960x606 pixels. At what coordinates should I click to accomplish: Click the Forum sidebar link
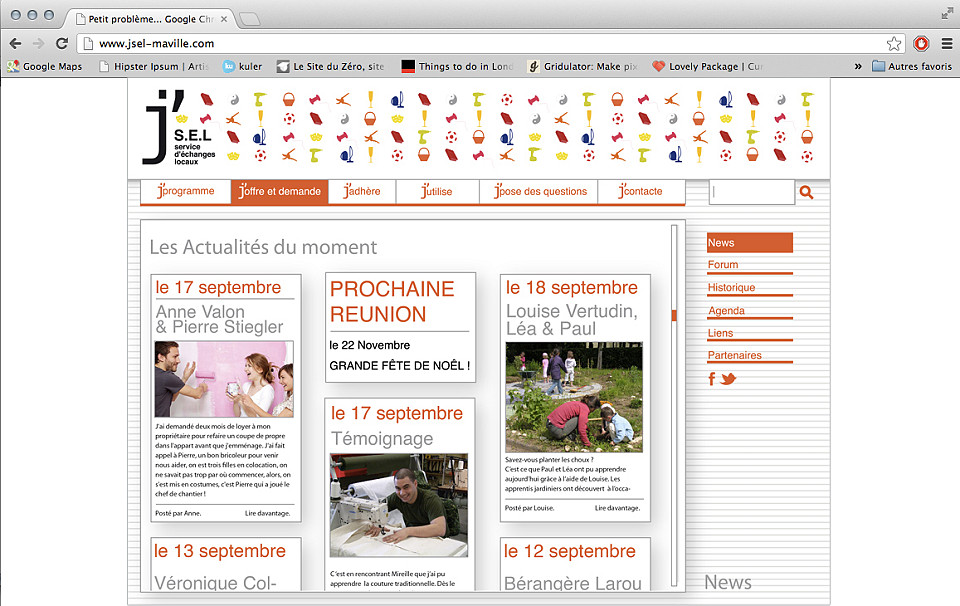723,264
